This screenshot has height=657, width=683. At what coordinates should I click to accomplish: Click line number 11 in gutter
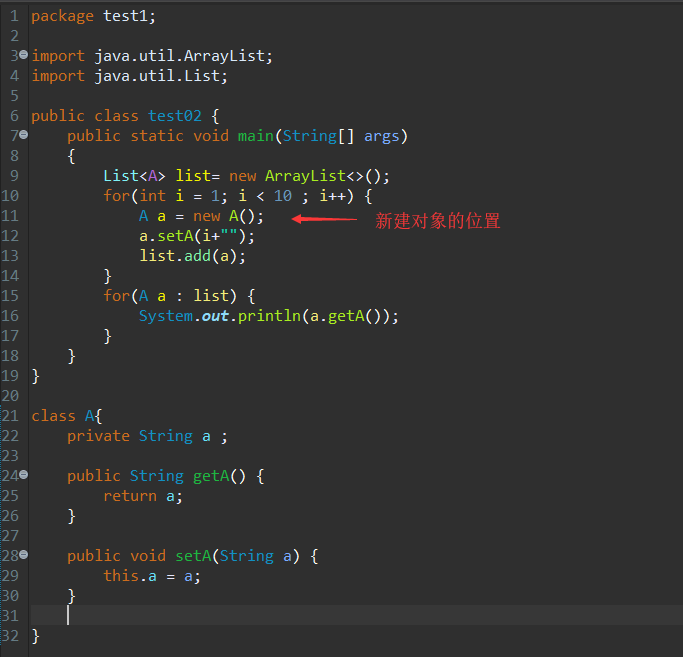pos(10,216)
